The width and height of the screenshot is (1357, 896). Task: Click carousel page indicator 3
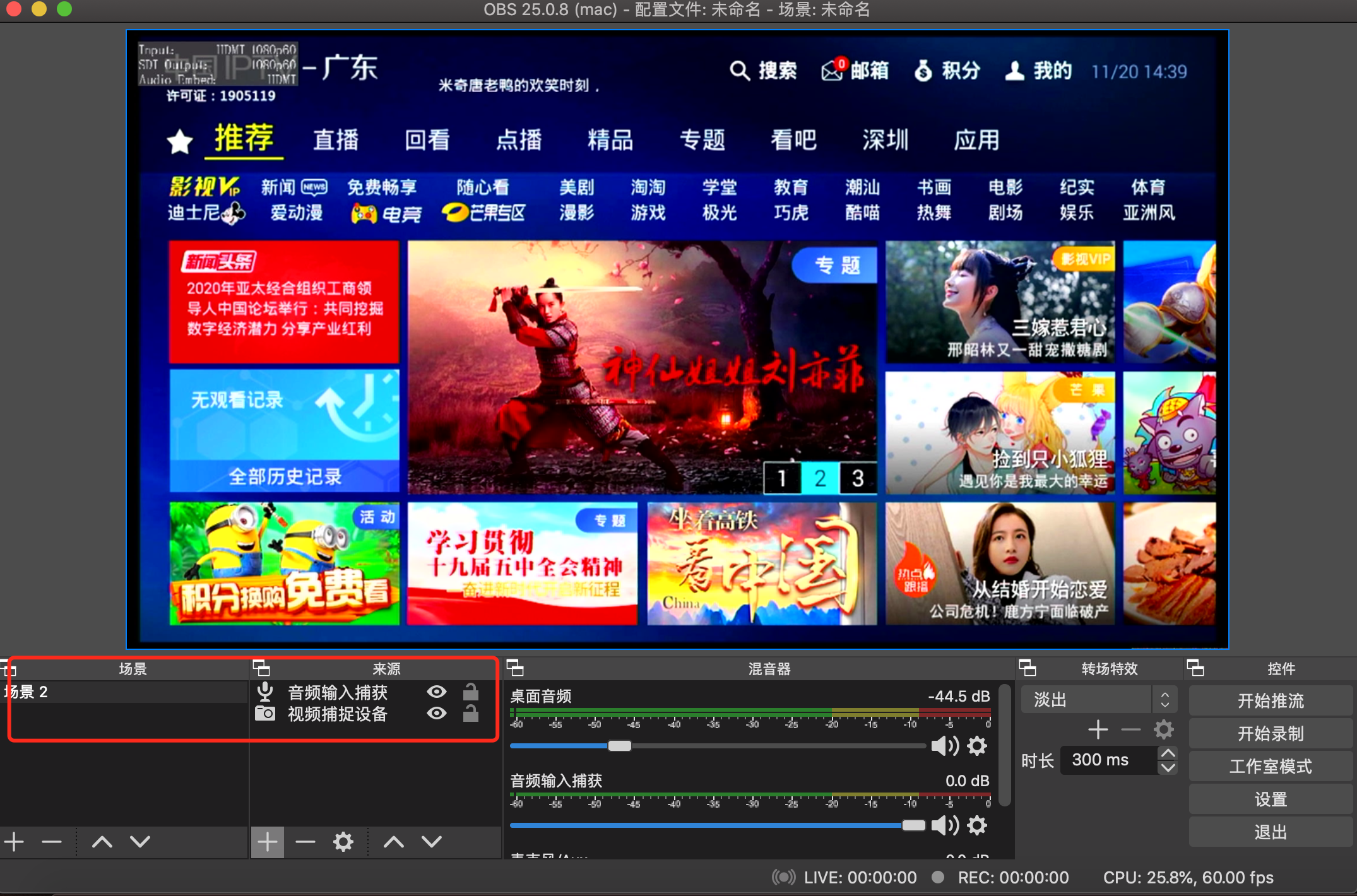(858, 478)
